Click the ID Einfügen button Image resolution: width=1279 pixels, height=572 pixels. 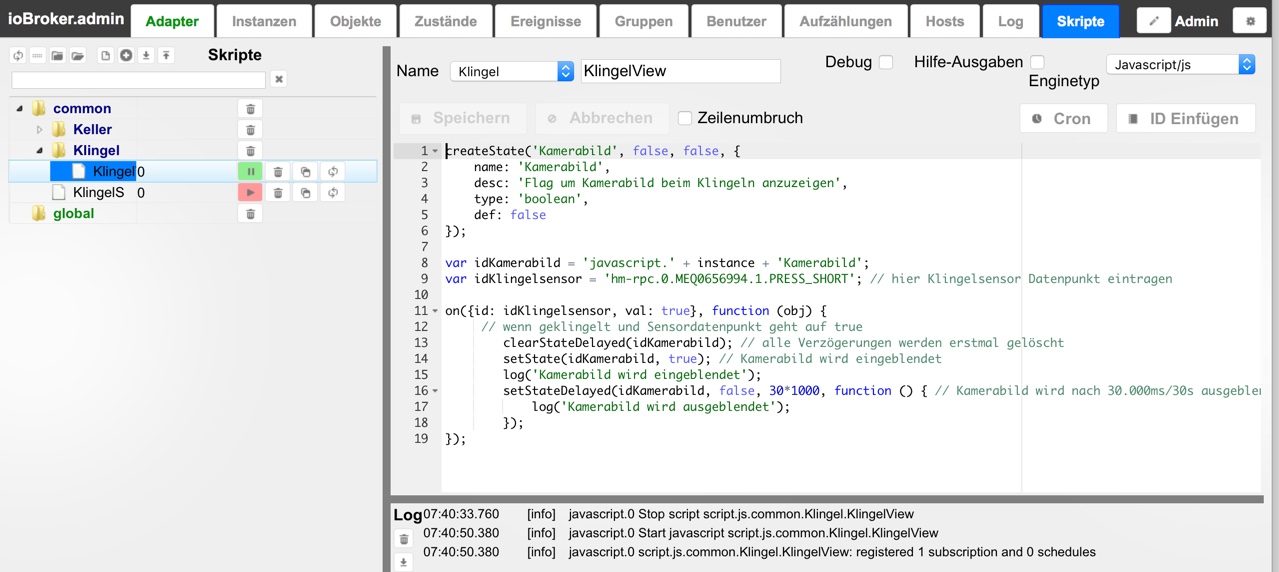coord(1184,118)
